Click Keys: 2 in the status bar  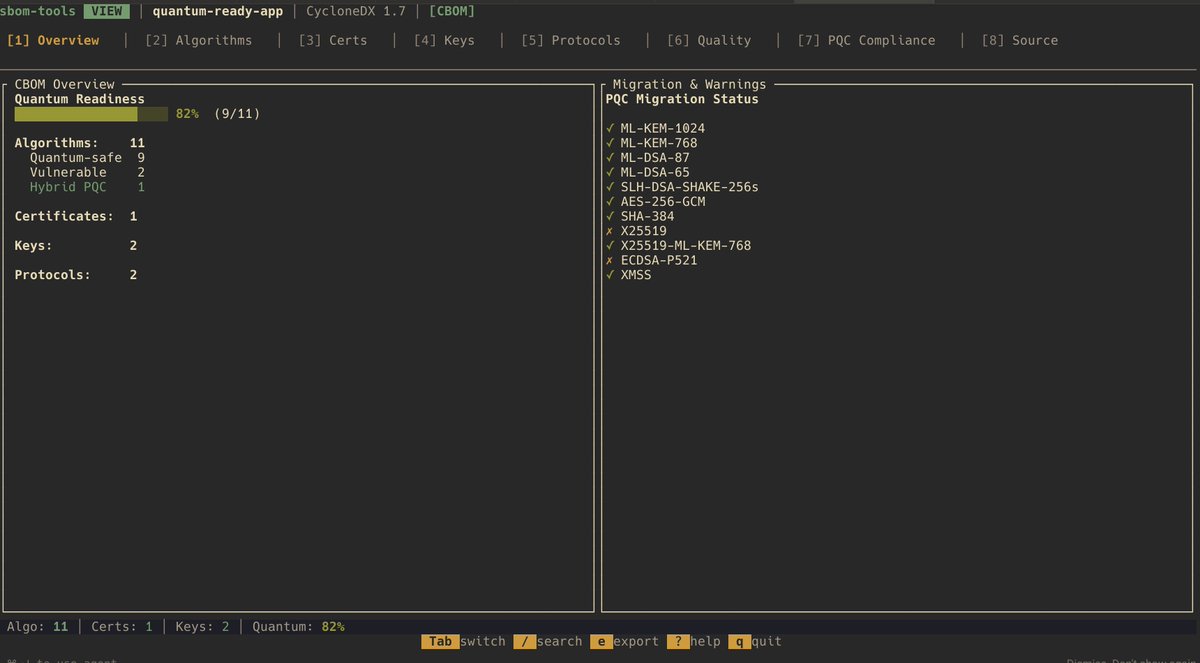pyautogui.click(x=202, y=626)
